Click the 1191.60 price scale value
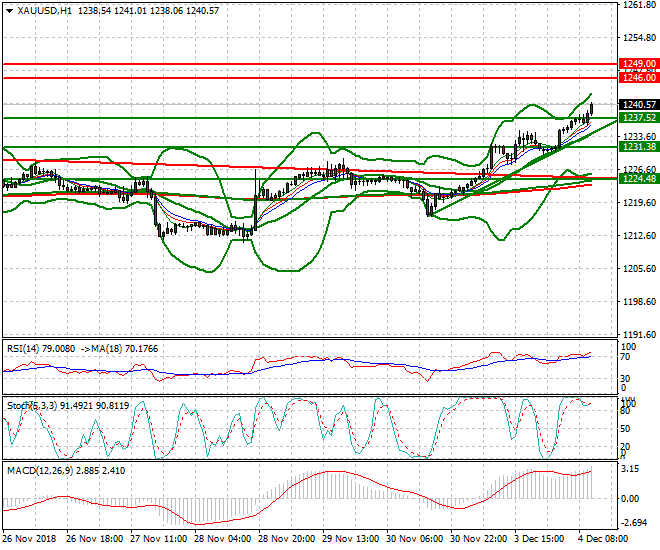The height and width of the screenshot is (550, 660). [636, 334]
